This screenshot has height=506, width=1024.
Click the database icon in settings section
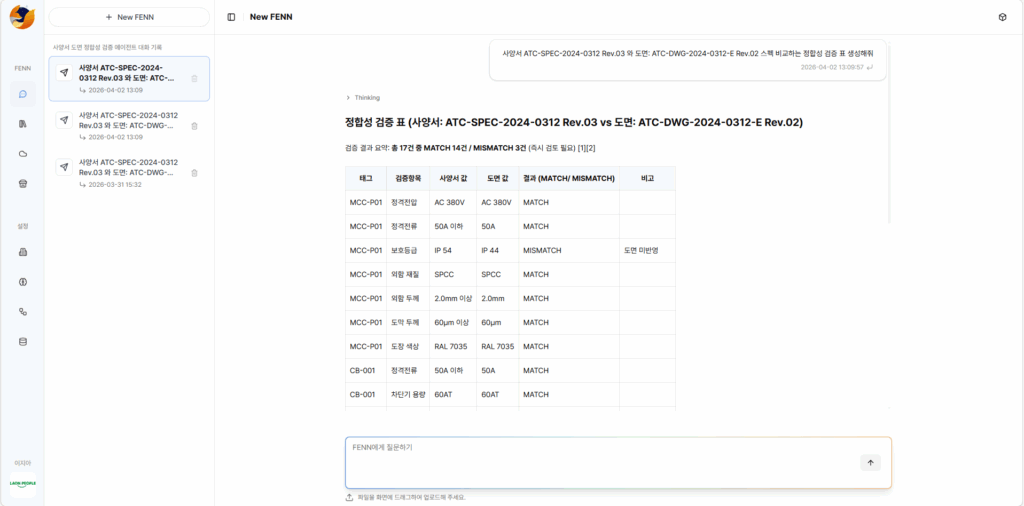pos(23,341)
